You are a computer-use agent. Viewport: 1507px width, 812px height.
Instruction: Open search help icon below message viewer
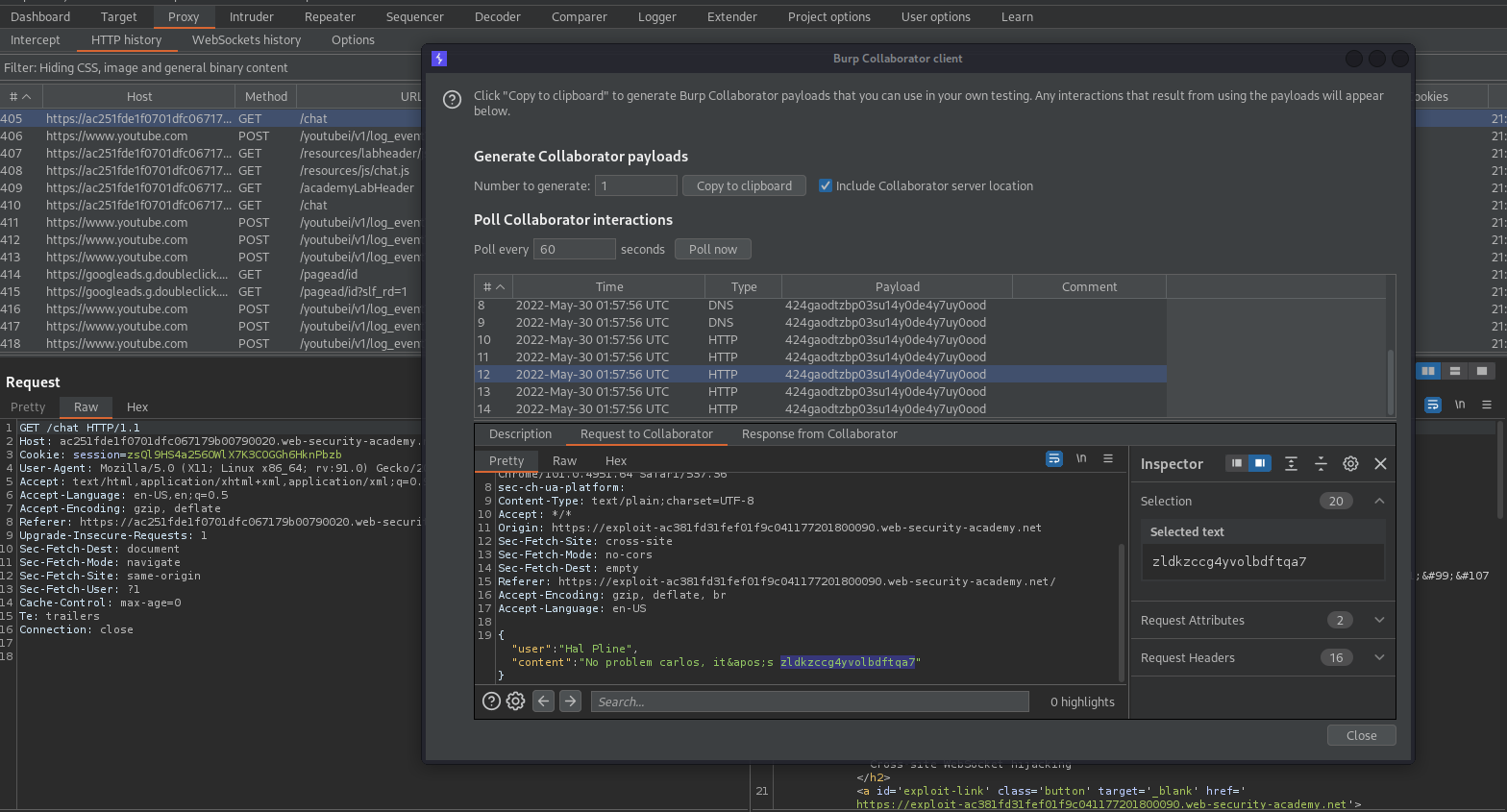491,701
